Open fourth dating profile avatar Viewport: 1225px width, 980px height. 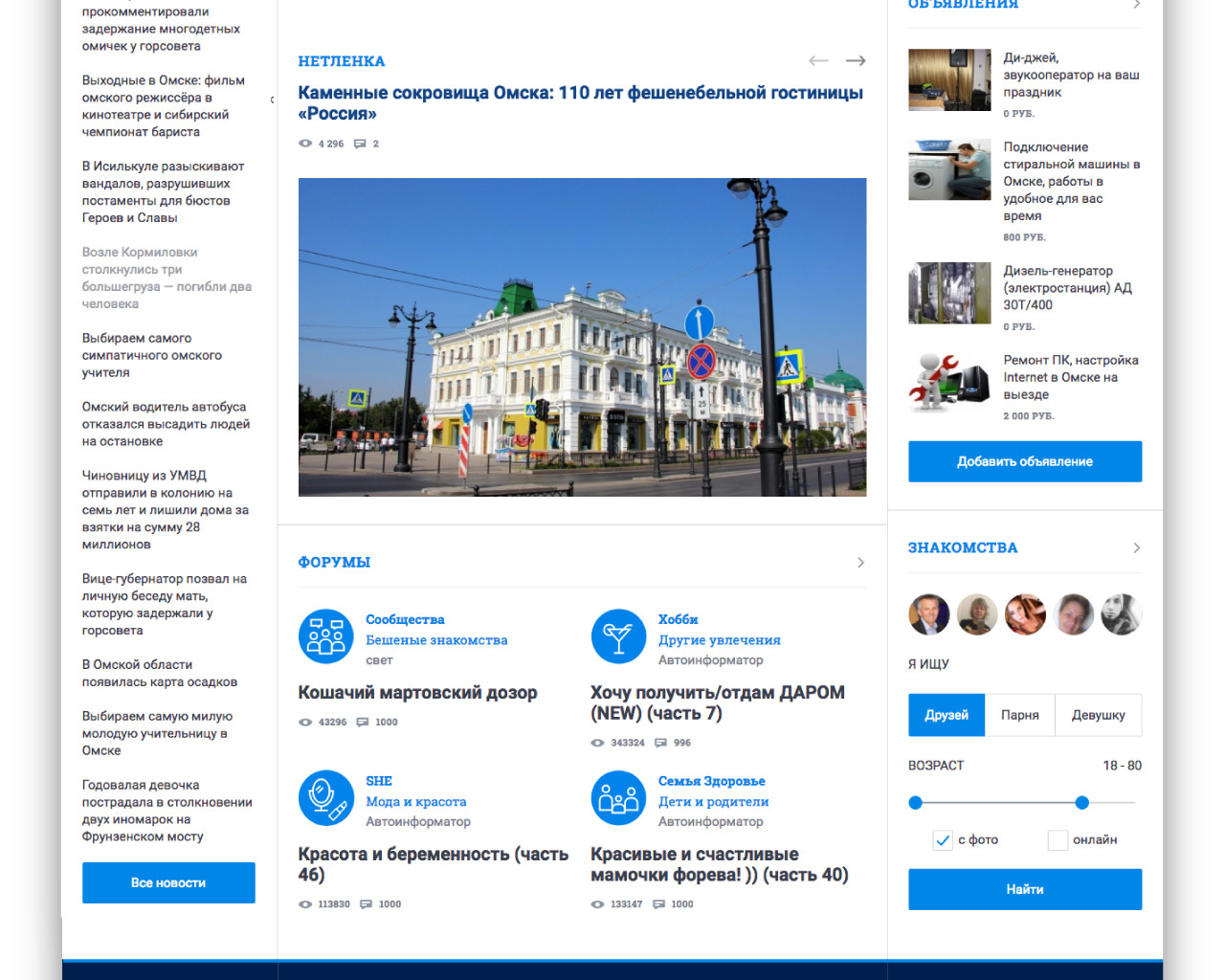1073,614
